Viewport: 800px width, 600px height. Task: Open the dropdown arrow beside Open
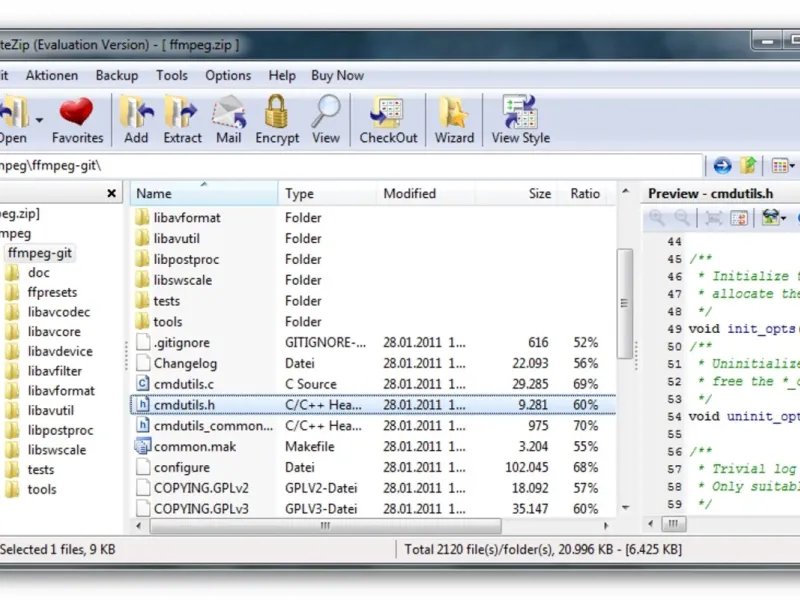pyautogui.click(x=39, y=120)
